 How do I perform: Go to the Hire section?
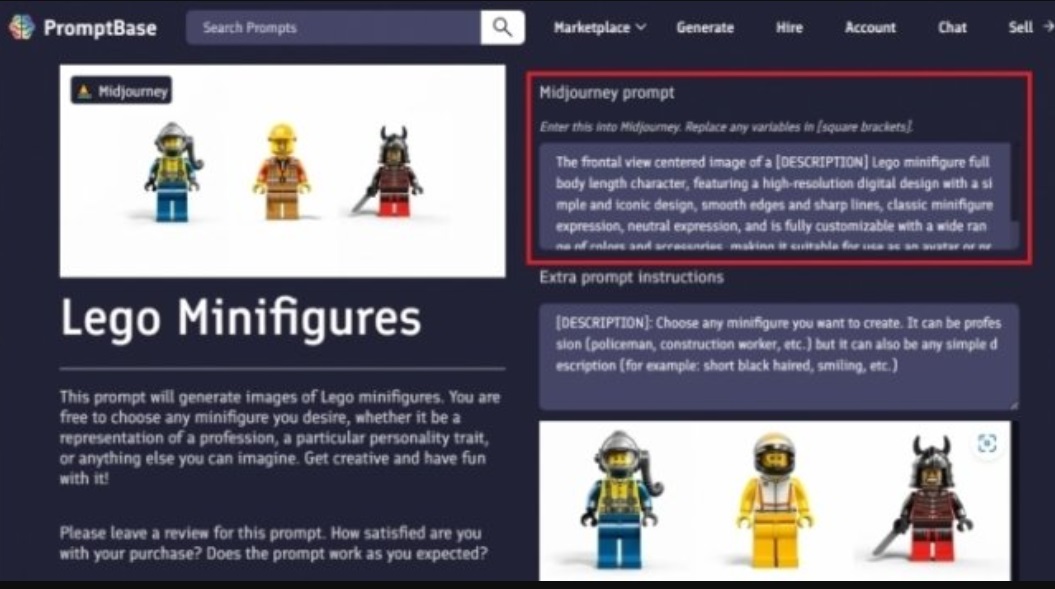789,28
